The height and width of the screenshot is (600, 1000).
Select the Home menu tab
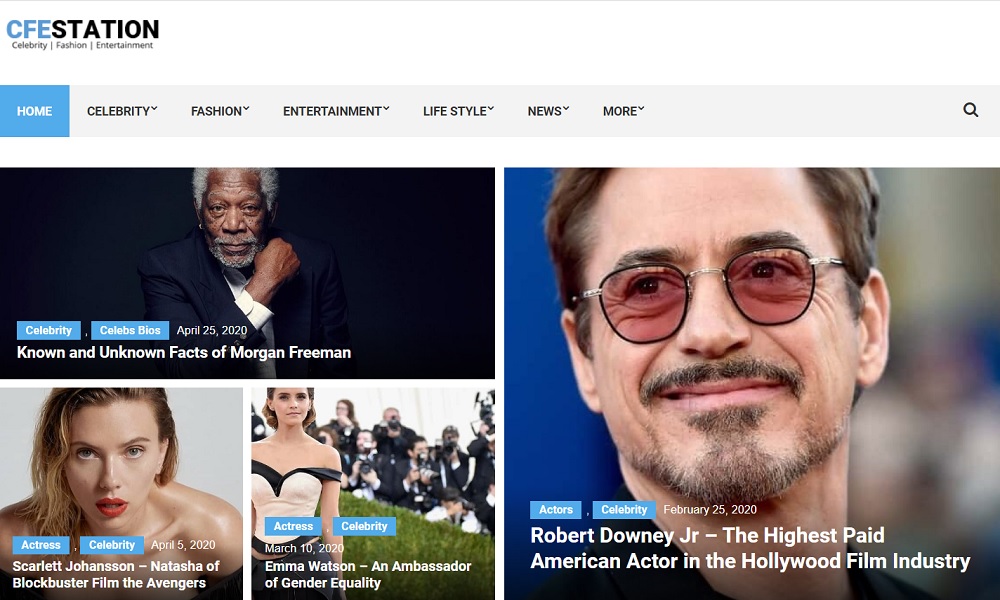[34, 111]
